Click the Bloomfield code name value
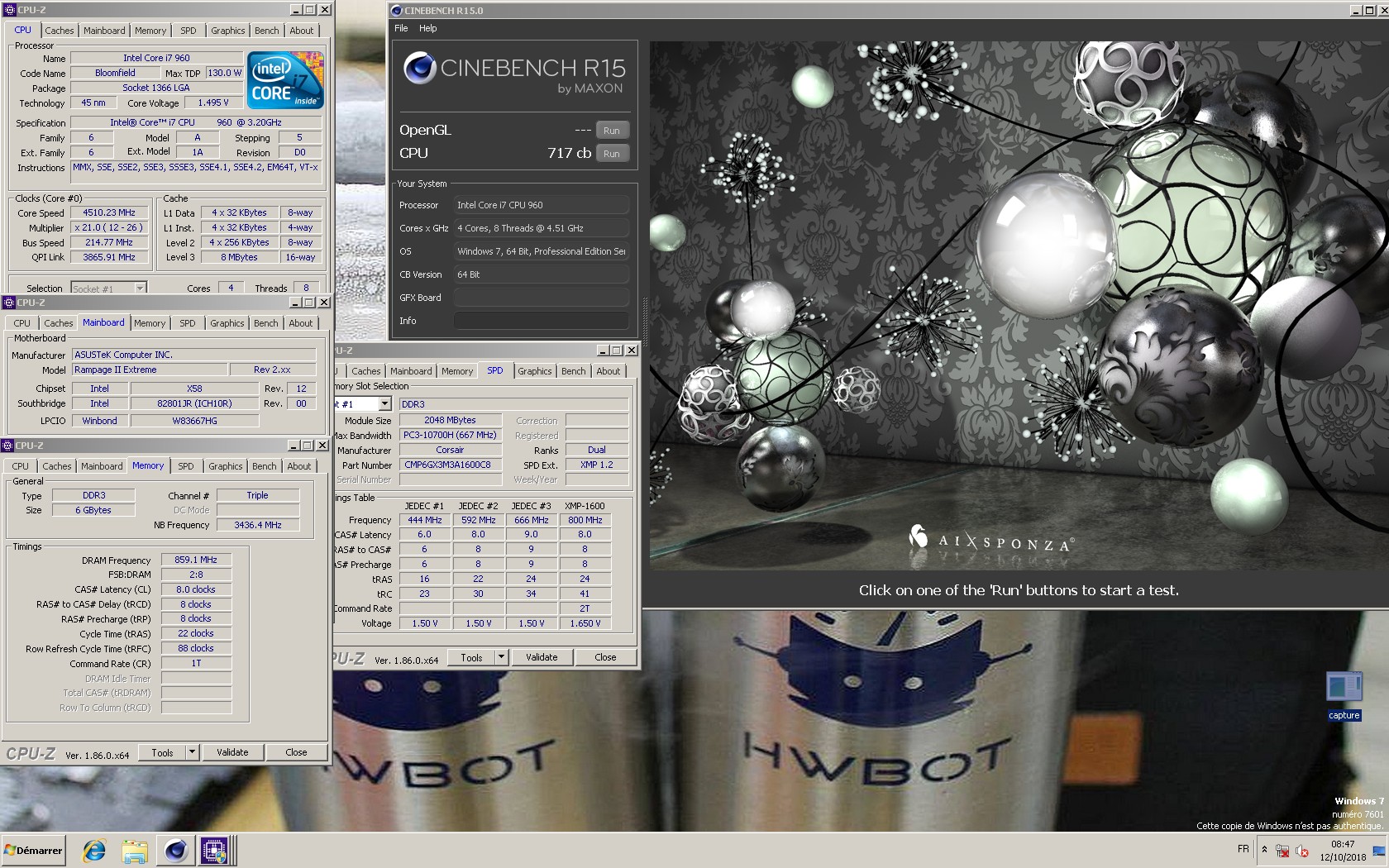The image size is (1389, 868). (115, 73)
